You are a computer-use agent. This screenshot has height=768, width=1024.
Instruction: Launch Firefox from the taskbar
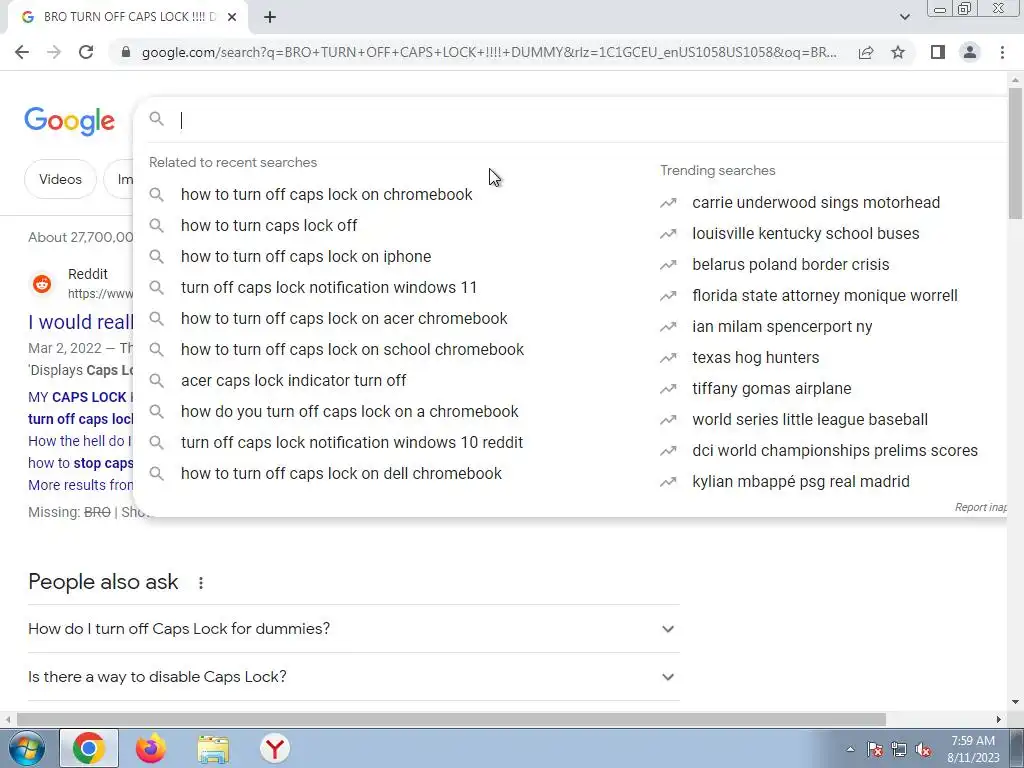coord(150,748)
